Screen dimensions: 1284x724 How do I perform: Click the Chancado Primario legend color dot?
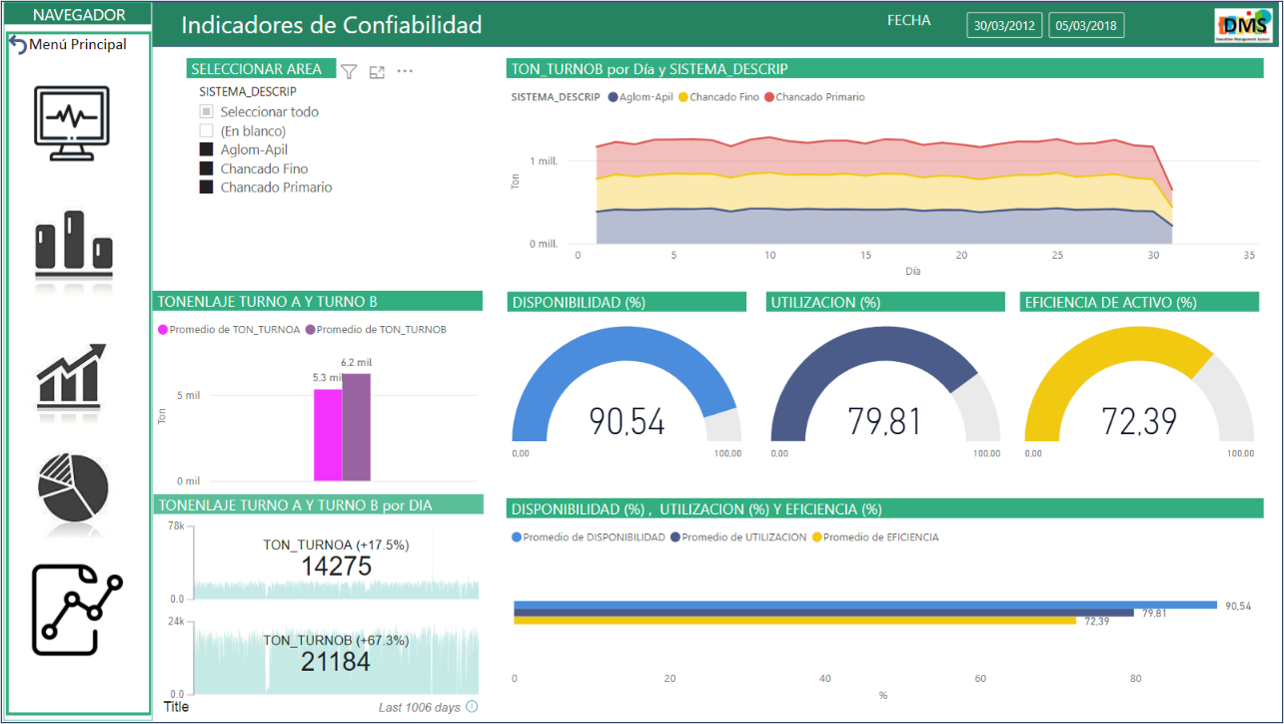[769, 97]
